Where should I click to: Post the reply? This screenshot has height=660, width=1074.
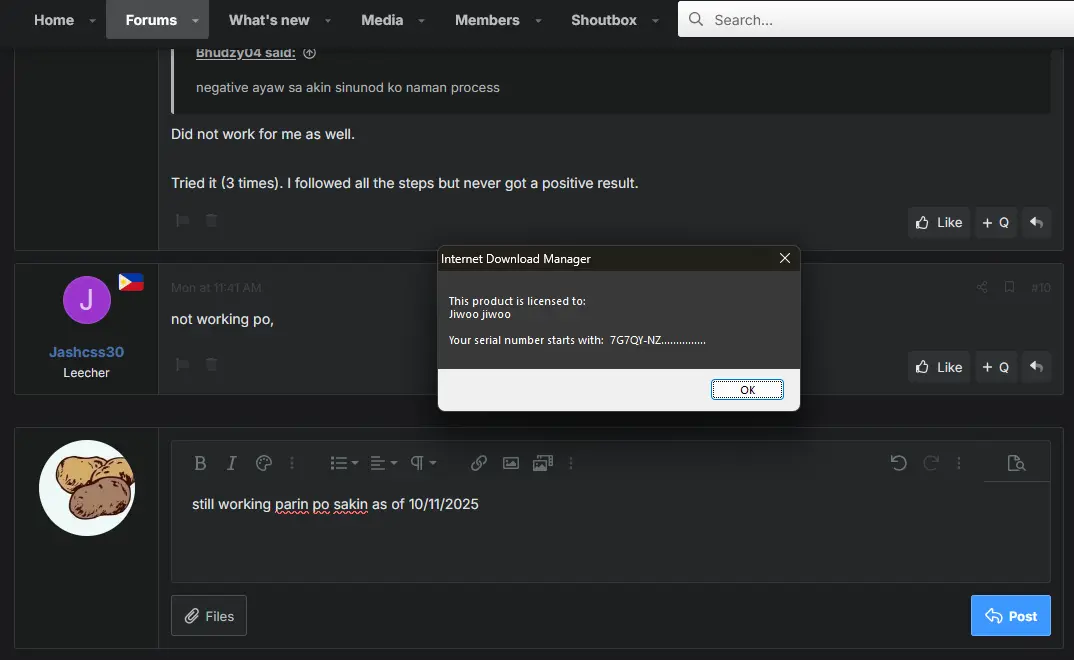coord(1010,615)
